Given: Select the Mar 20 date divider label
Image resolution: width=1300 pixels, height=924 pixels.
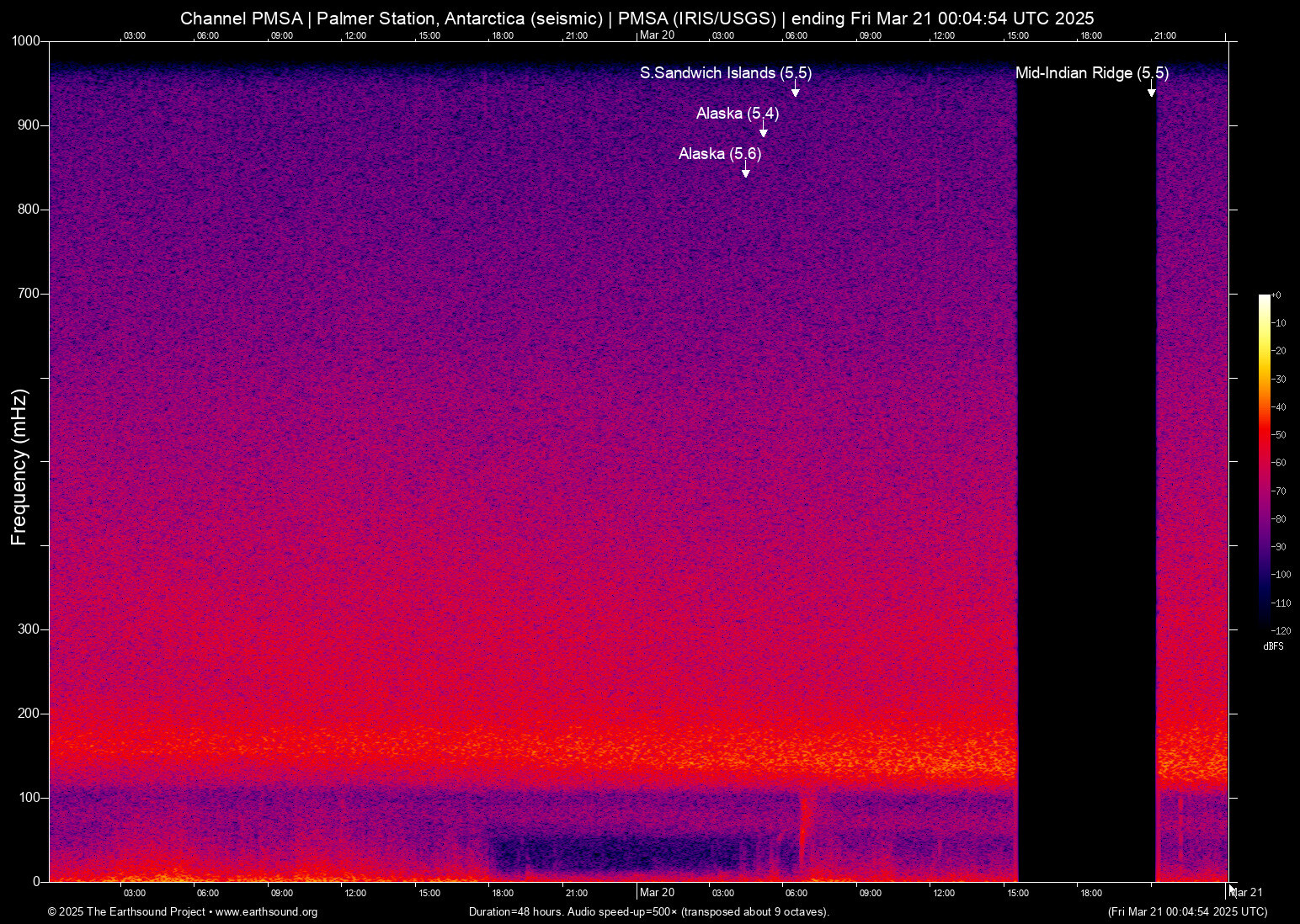Looking at the screenshot, I should tap(657, 893).
